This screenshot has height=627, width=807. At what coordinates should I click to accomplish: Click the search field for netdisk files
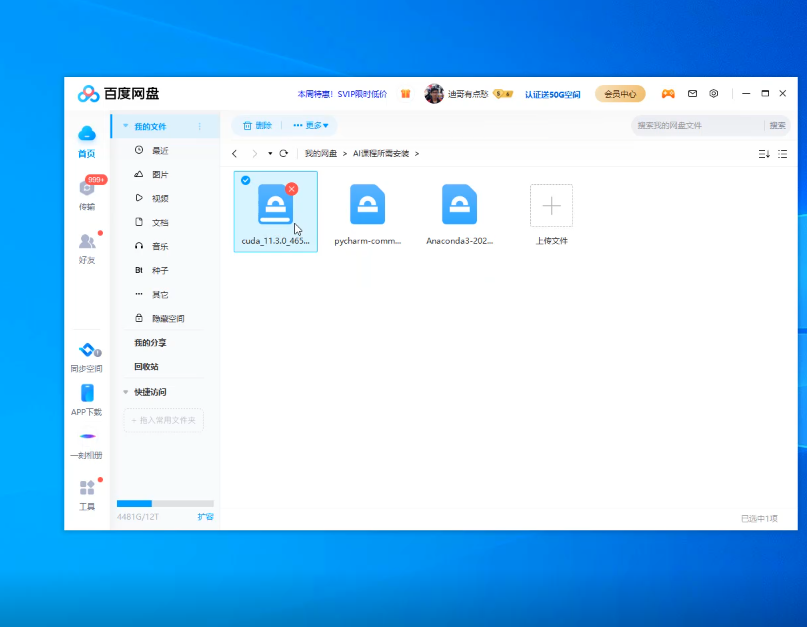click(x=697, y=126)
